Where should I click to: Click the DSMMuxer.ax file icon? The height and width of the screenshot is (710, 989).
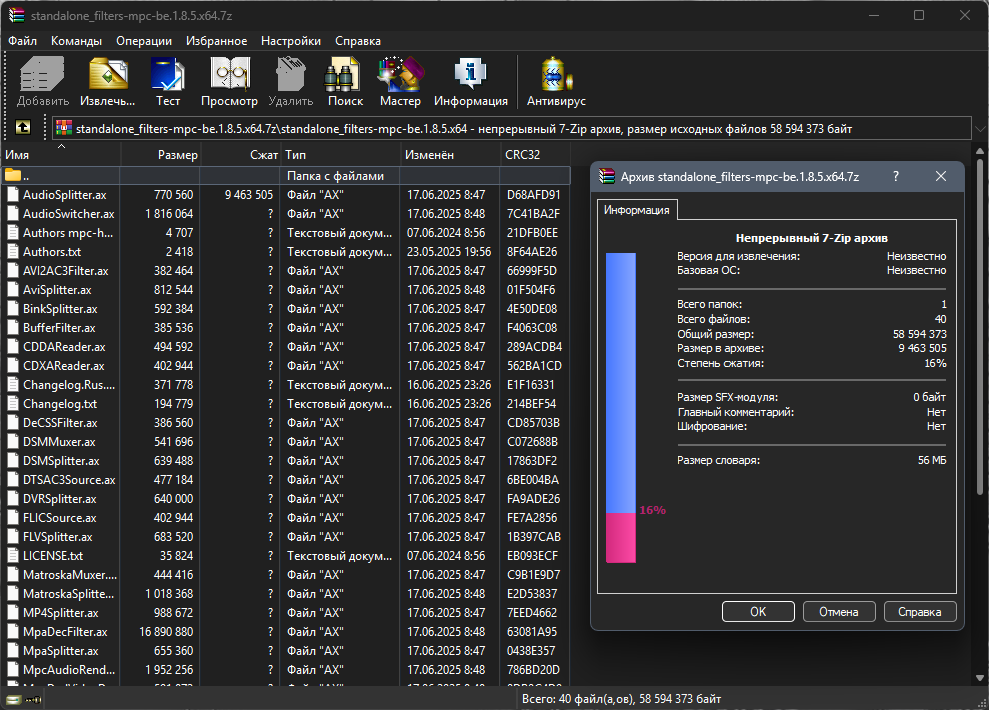[13, 441]
